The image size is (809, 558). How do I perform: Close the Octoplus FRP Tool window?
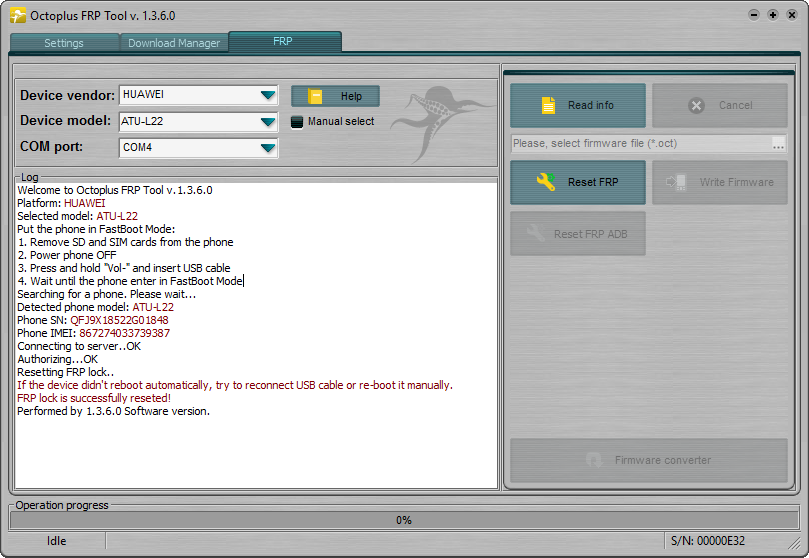click(792, 15)
